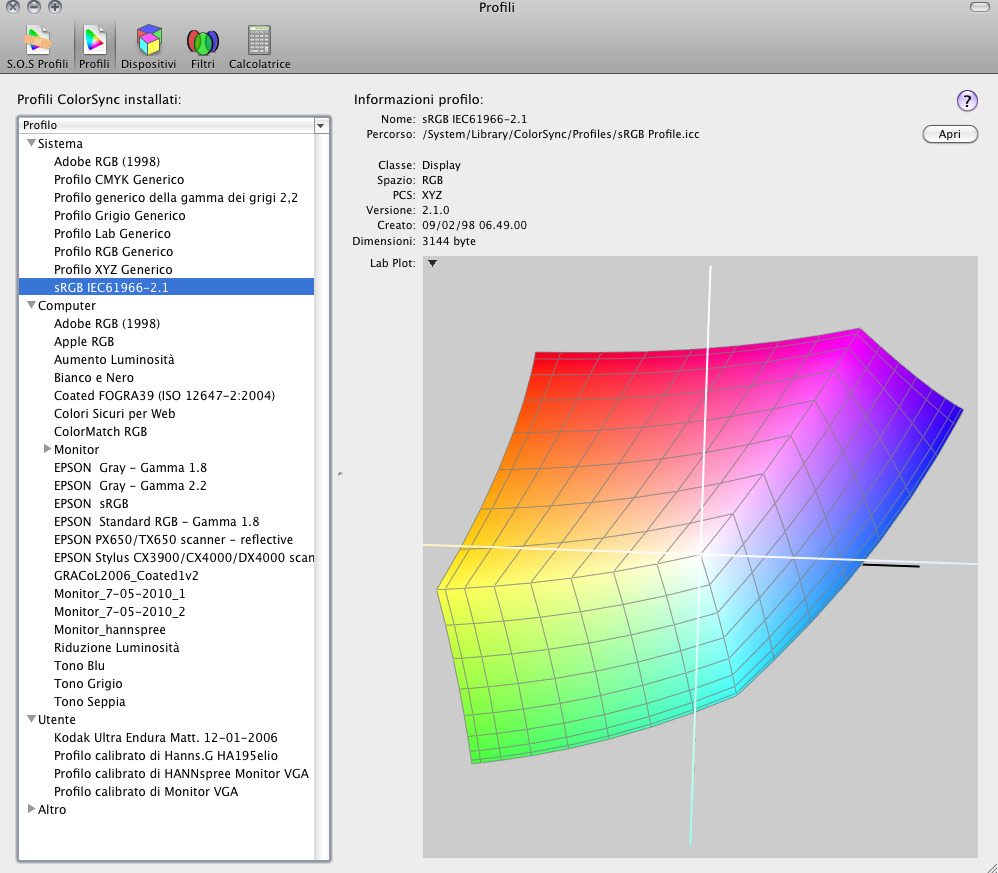
Task: Open the S.O.S Profili toolbar icon
Action: (x=37, y=42)
